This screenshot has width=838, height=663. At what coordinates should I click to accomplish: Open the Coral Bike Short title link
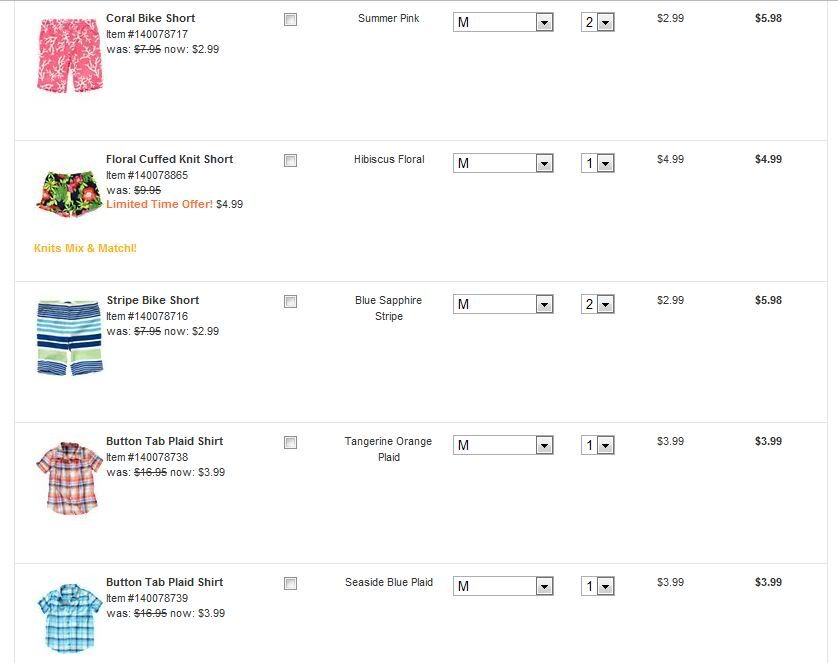coord(150,18)
